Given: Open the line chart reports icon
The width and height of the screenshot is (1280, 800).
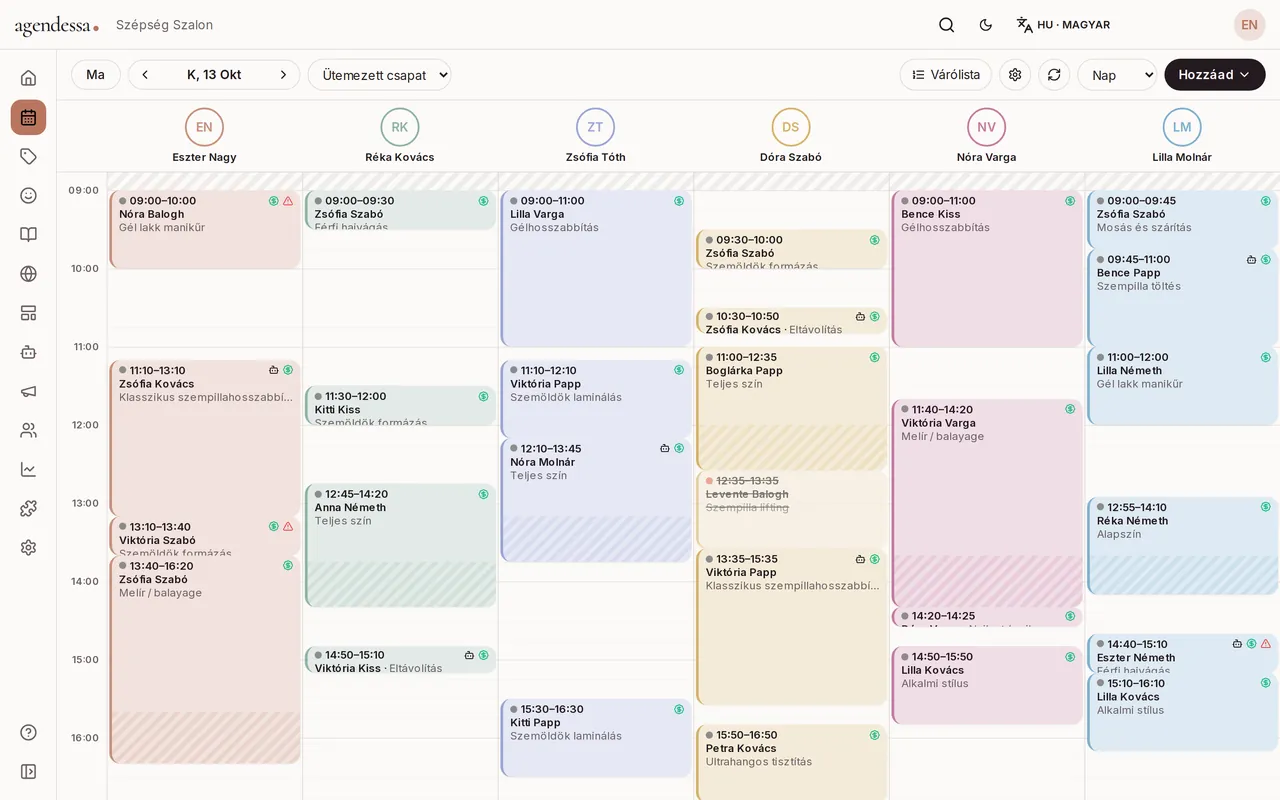Looking at the screenshot, I should [28, 469].
